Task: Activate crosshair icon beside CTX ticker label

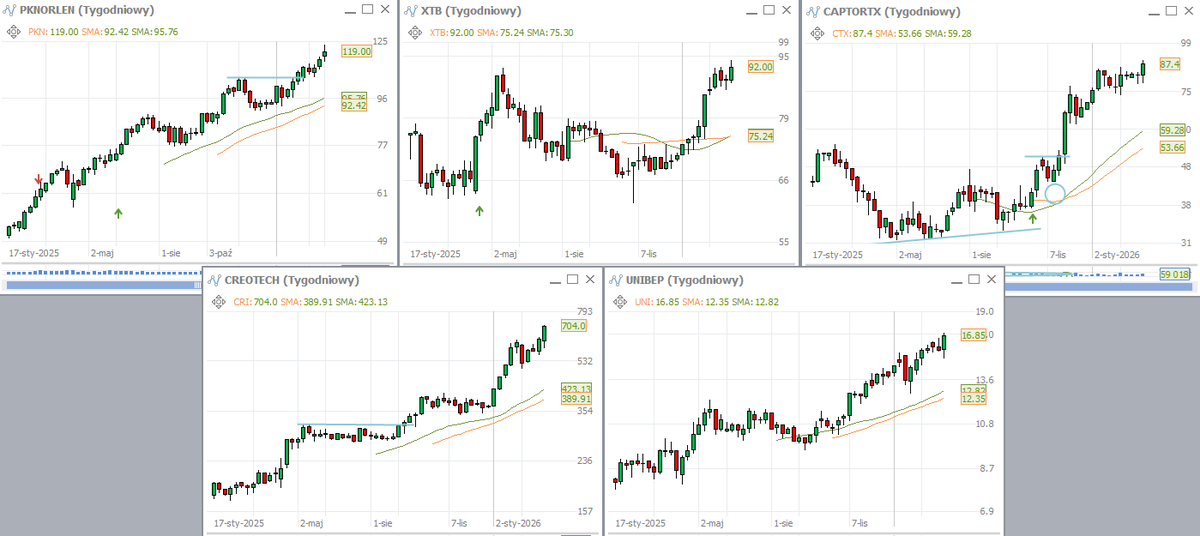Action: coord(817,32)
